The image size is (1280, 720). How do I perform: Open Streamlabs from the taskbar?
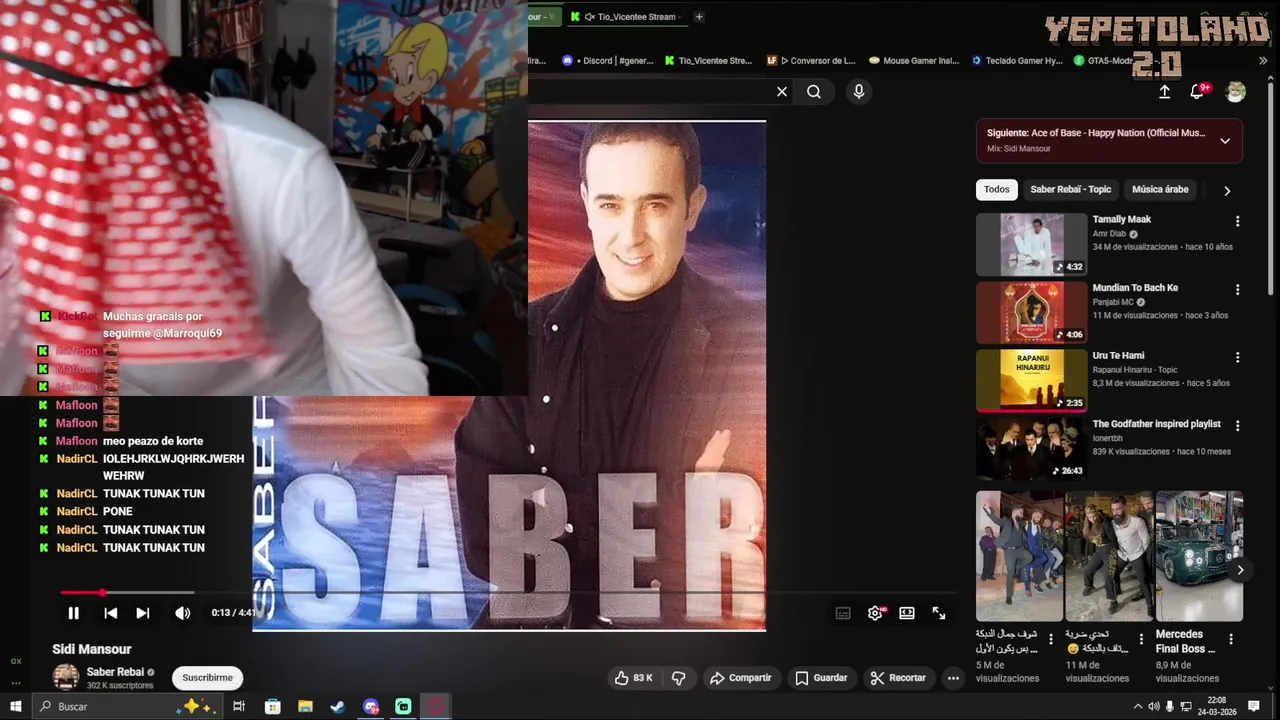point(403,706)
